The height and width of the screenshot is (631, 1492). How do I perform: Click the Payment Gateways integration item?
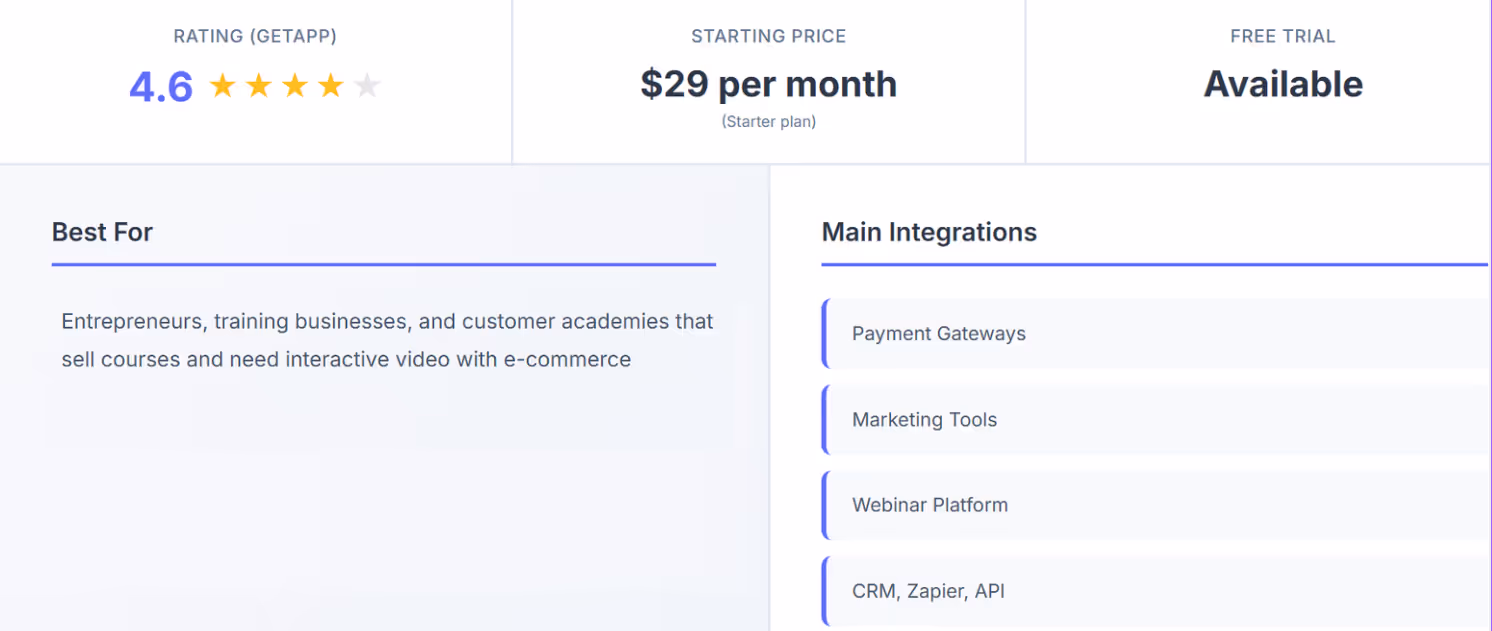pos(1156,334)
